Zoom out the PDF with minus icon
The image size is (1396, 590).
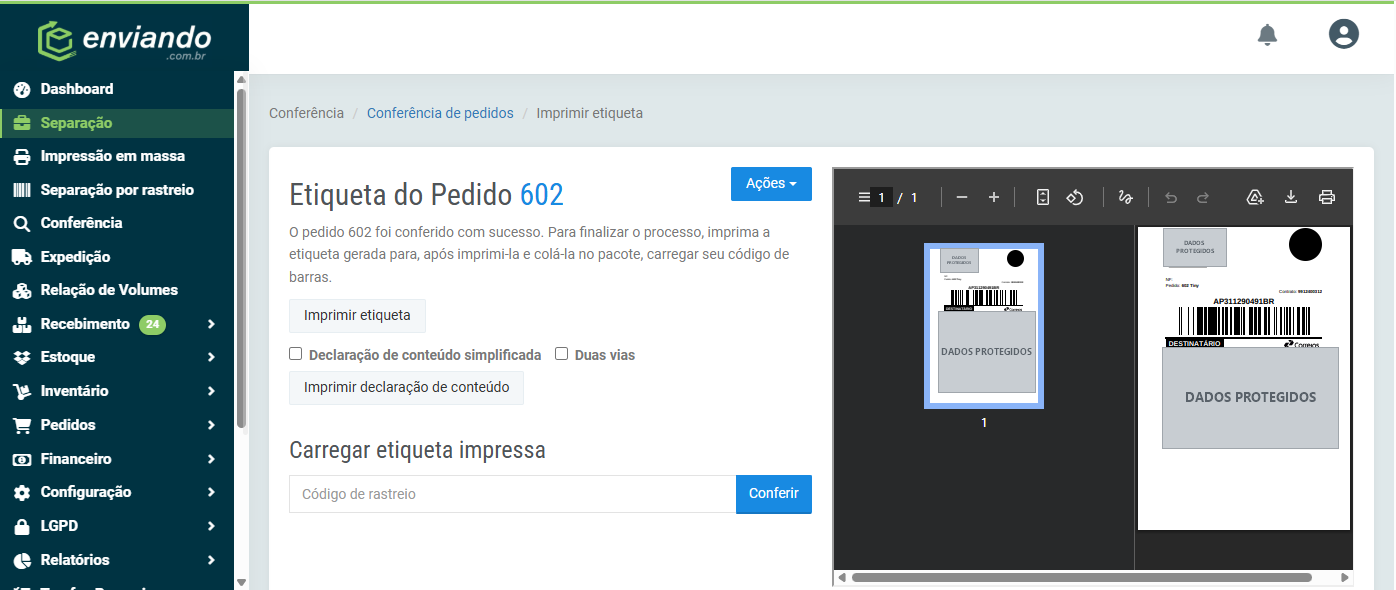pos(962,197)
